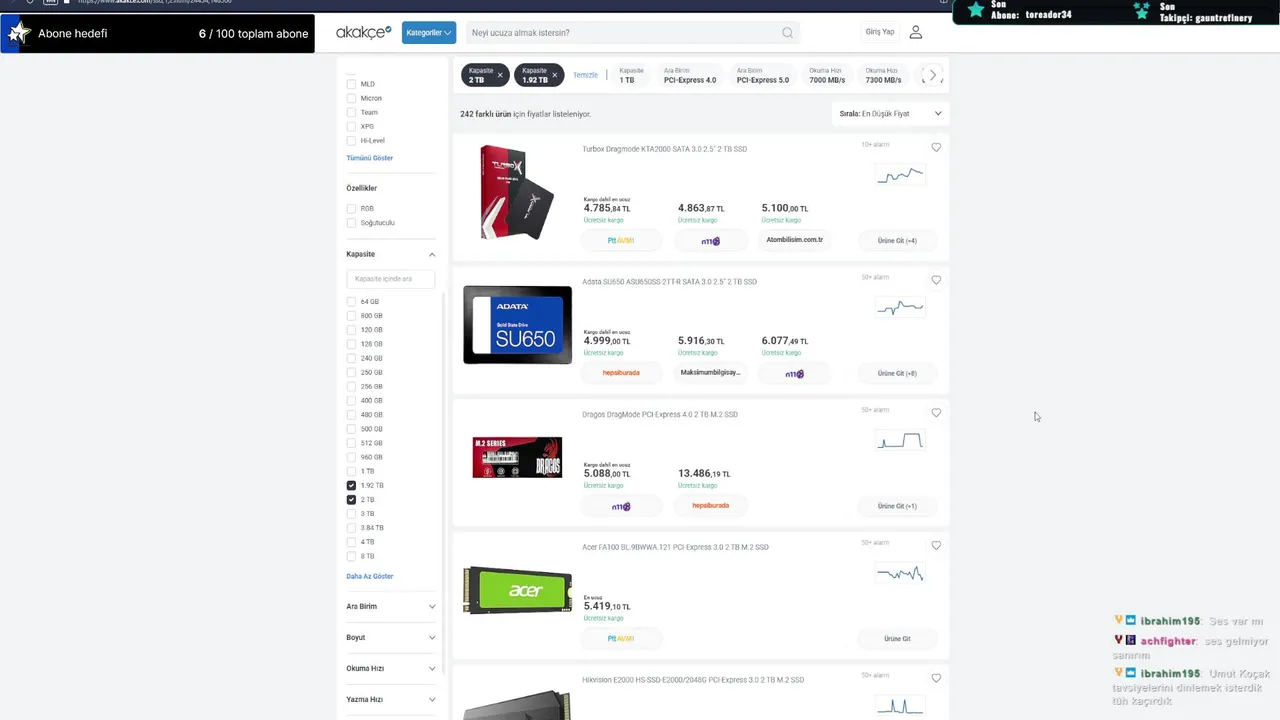Viewport: 1280px width, 720px height.
Task: Check the 4 TB capacity checkbox
Action: pyautogui.click(x=351, y=542)
